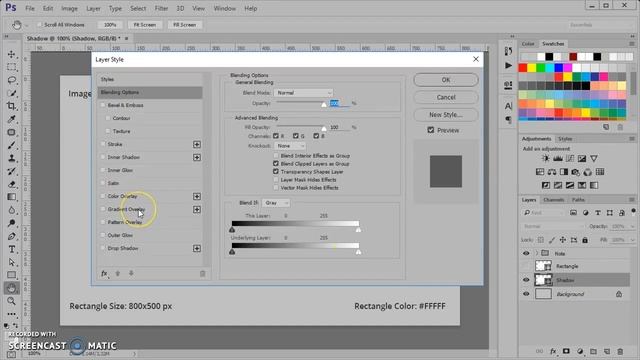640x360 pixels.
Task: Click the trash icon in Layer Style dialog
Action: [202, 274]
